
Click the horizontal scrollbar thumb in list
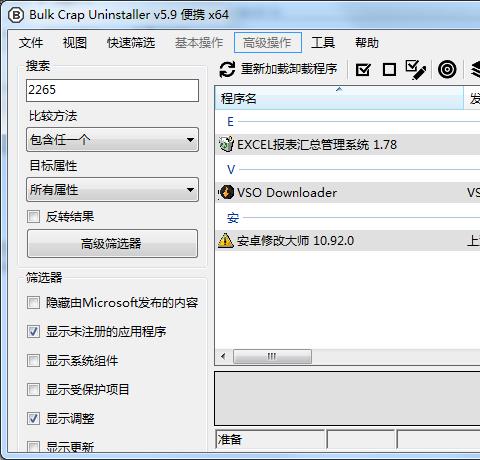pos(272,357)
